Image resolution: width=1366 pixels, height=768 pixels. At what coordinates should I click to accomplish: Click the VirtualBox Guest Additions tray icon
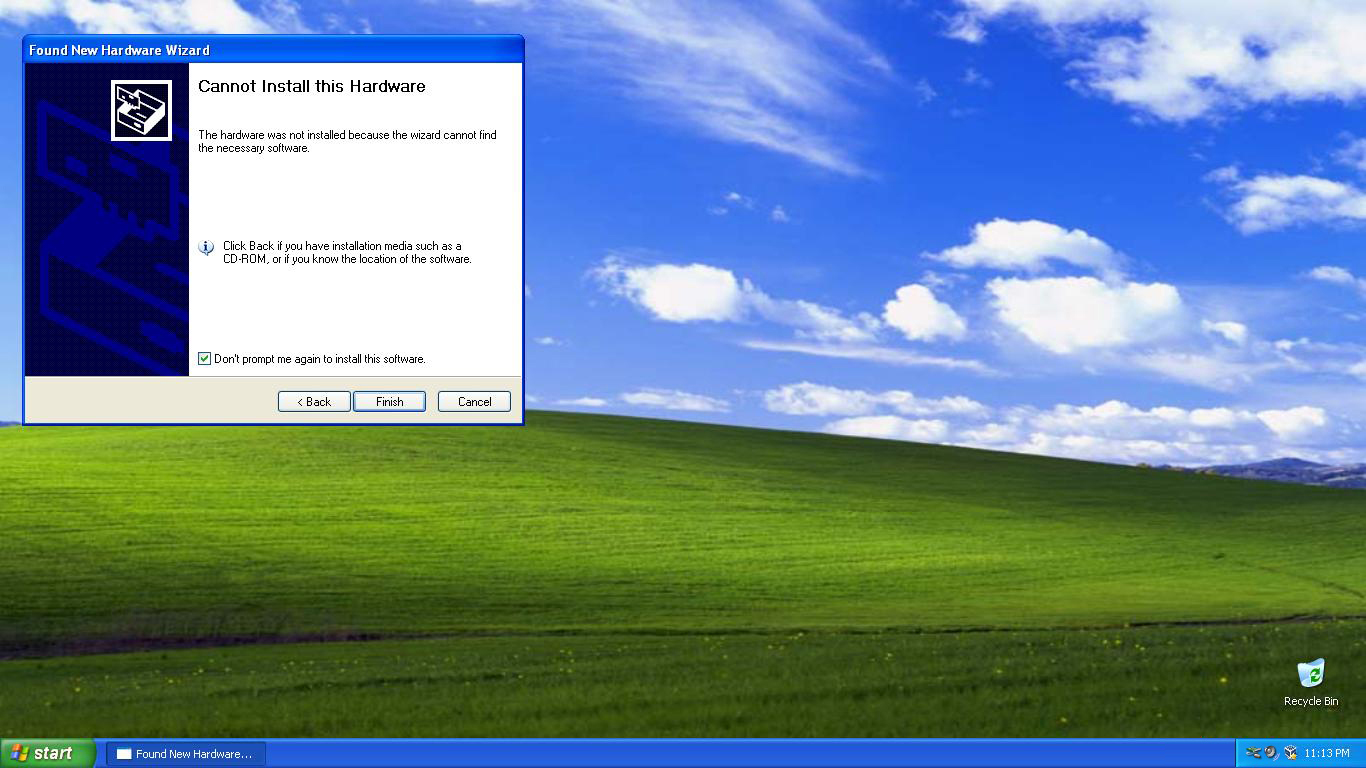(1290, 753)
